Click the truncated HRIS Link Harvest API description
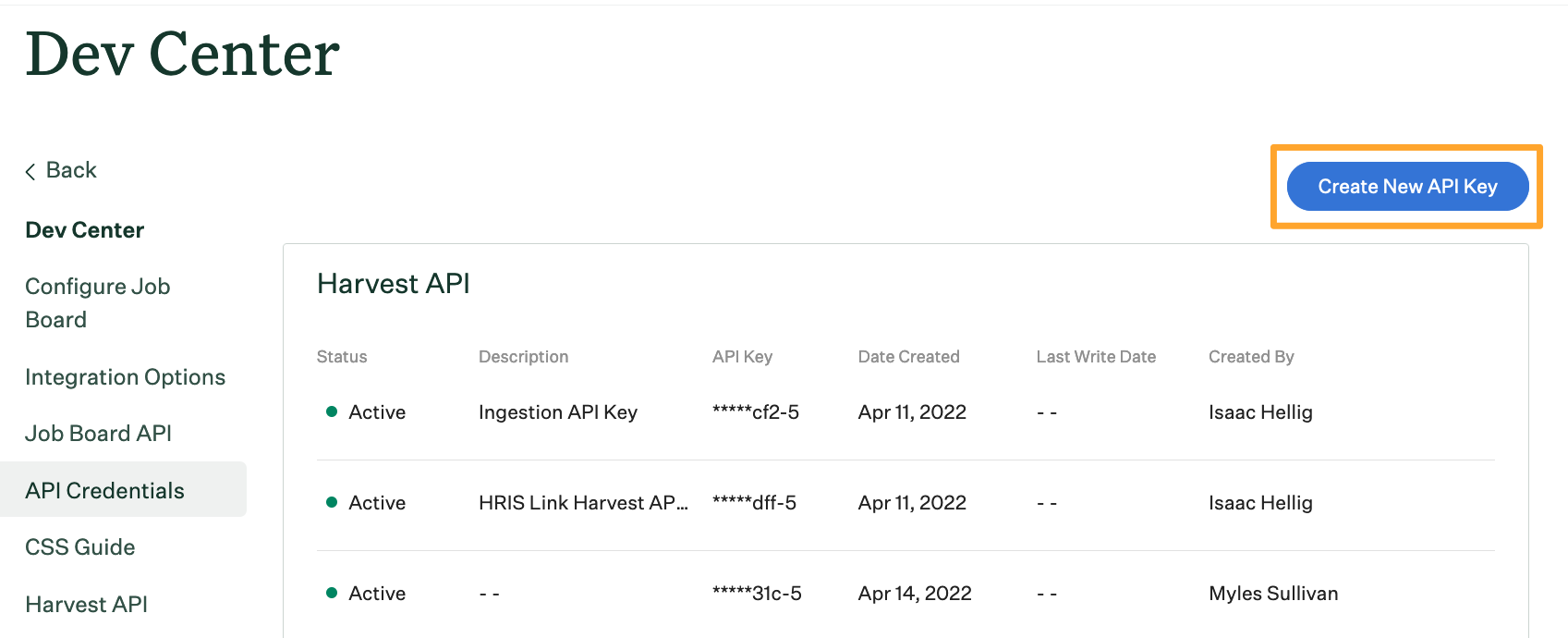The image size is (1568, 638). [x=583, y=502]
